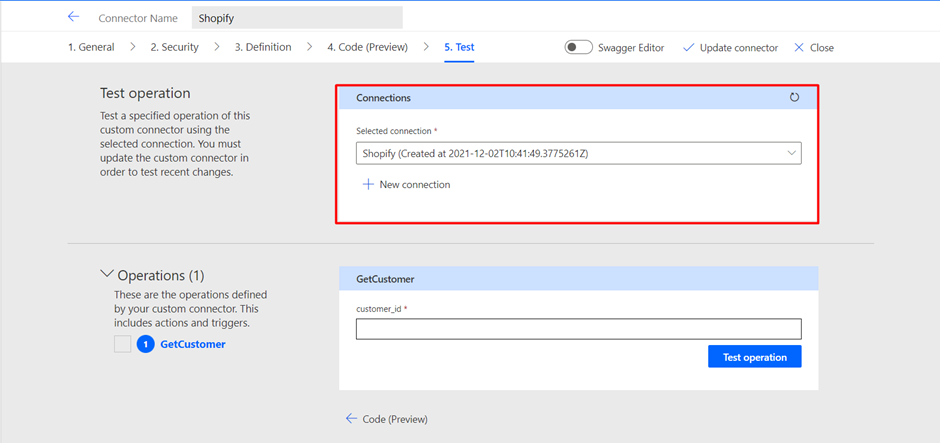Click the checkmark icon of Update connector
Viewport: 940px width, 443px height.
[x=689, y=47]
